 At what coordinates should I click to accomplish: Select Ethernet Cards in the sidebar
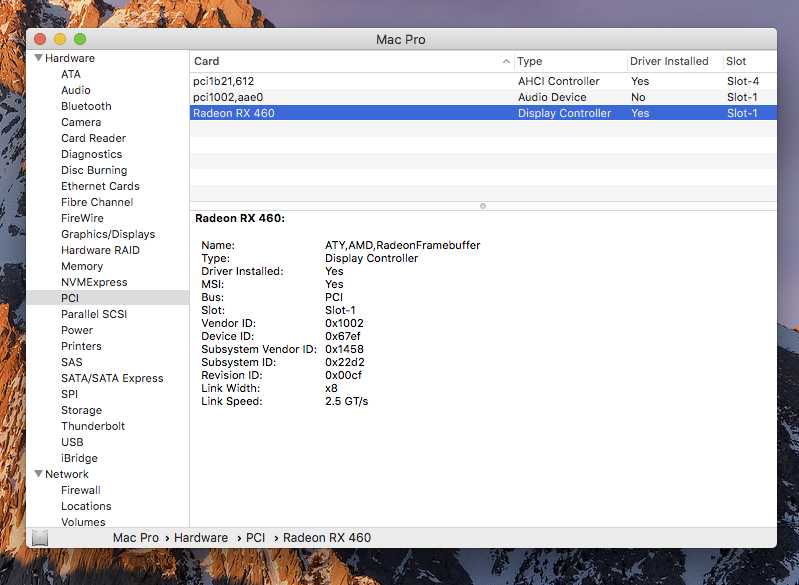[x=100, y=186]
